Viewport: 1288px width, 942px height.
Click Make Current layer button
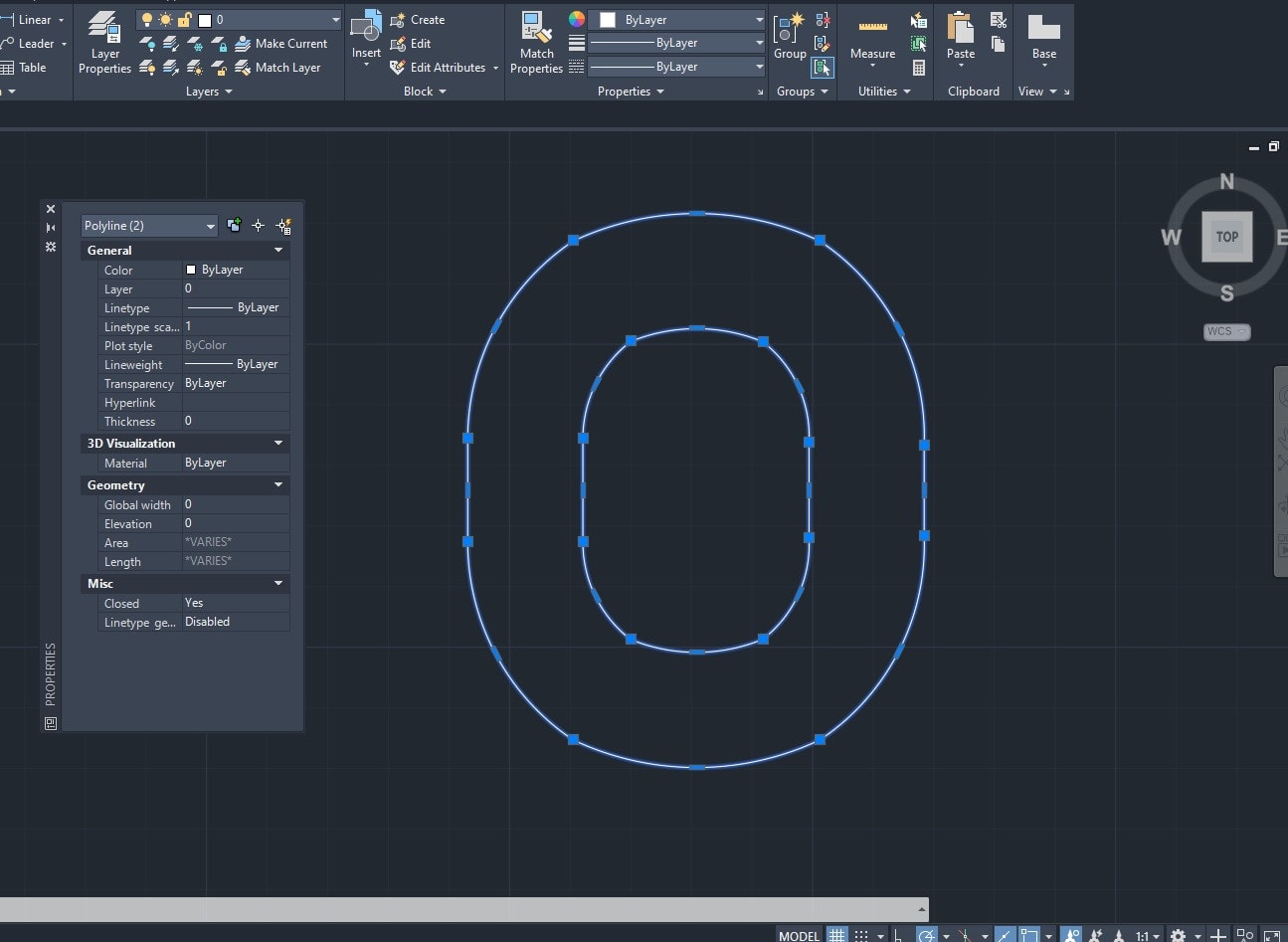point(281,44)
